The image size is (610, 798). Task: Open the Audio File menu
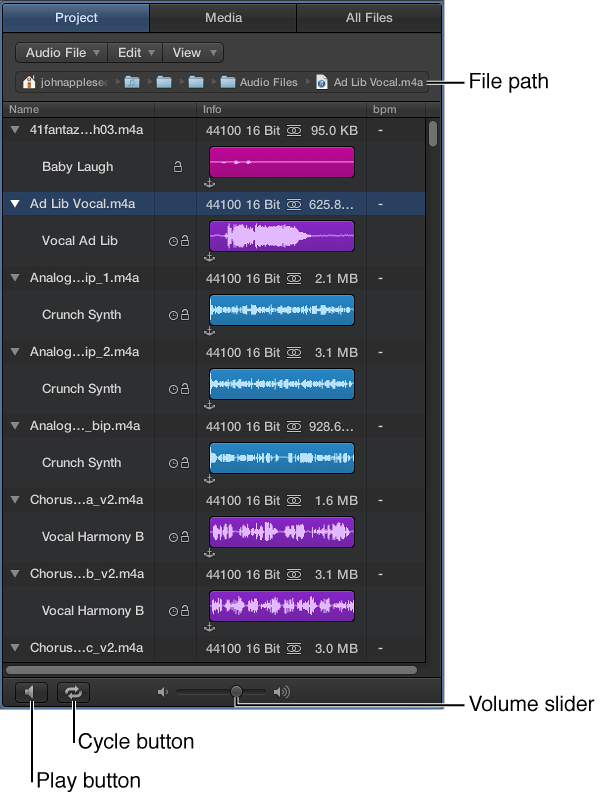click(x=62, y=52)
